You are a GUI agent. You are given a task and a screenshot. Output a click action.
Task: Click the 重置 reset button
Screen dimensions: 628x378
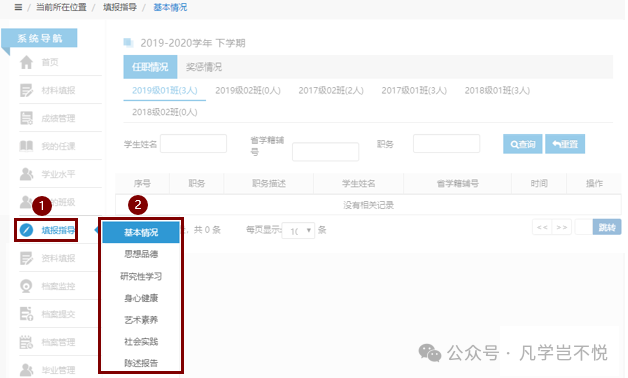(x=565, y=144)
